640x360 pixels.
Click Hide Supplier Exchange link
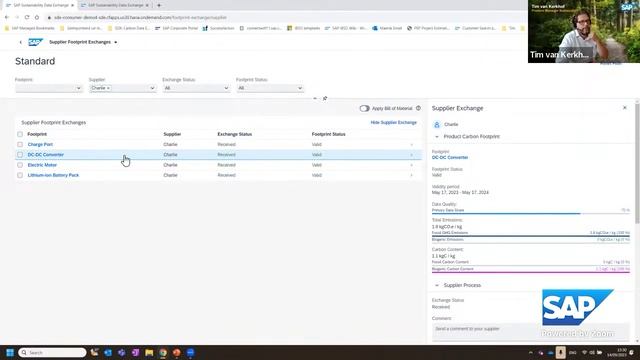(393, 122)
